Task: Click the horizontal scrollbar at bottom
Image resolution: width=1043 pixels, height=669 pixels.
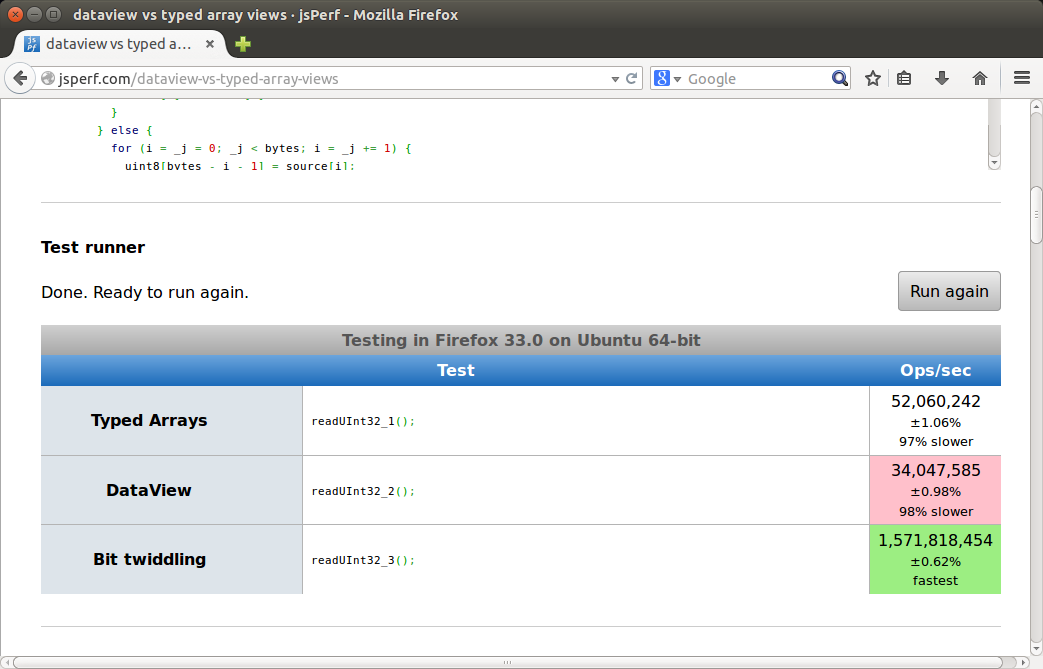Action: pos(507,662)
